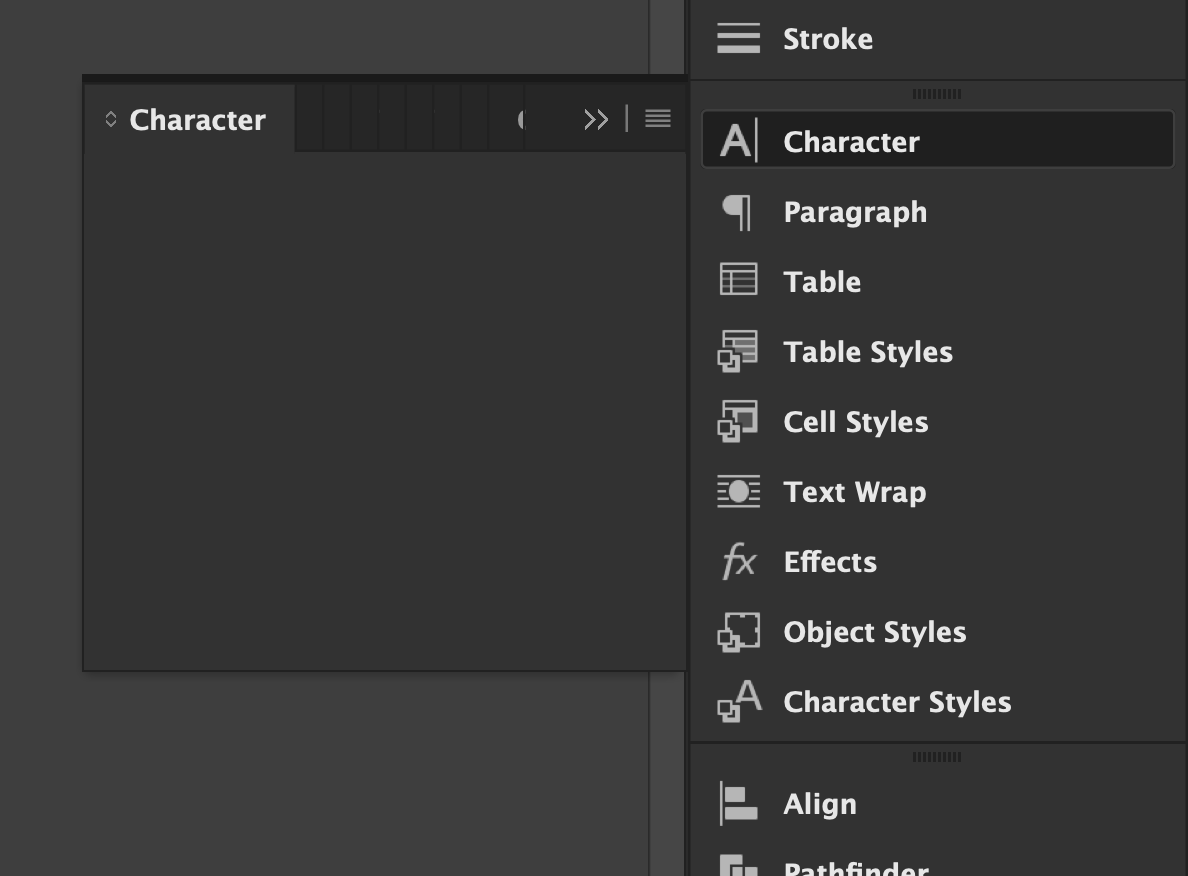1188x876 pixels.
Task: Open the Character Styles panel
Action: click(897, 701)
